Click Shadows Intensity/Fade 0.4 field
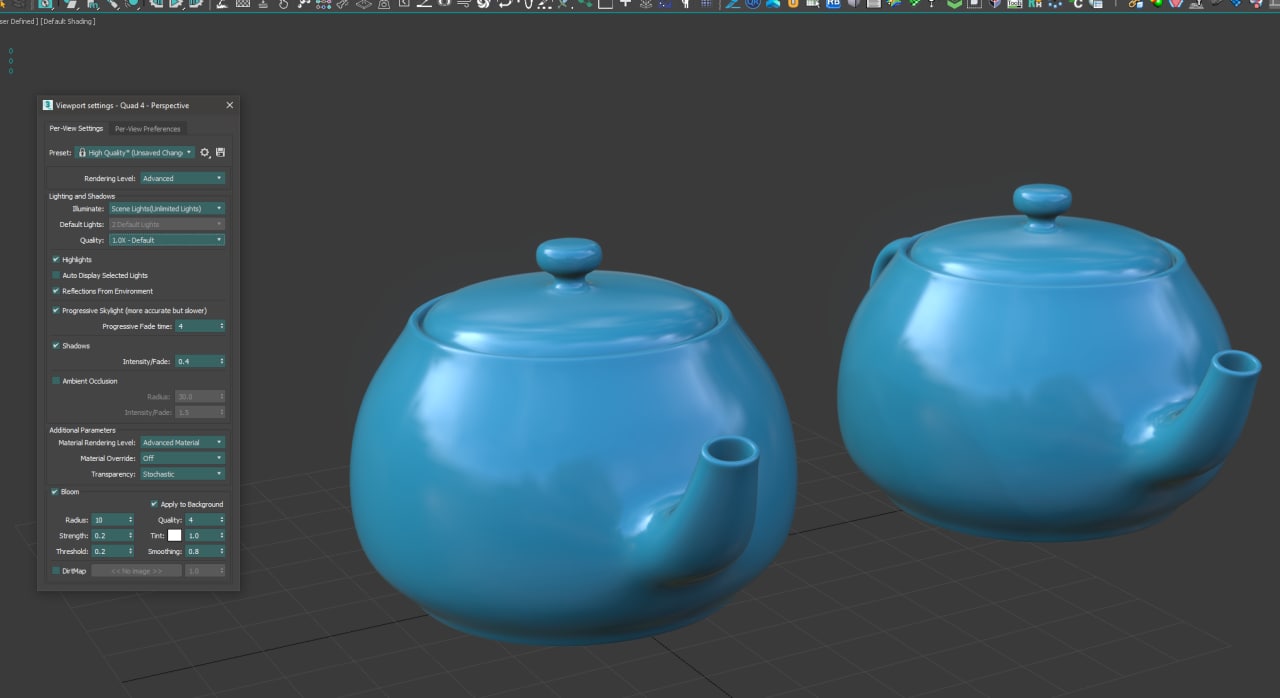 point(200,361)
